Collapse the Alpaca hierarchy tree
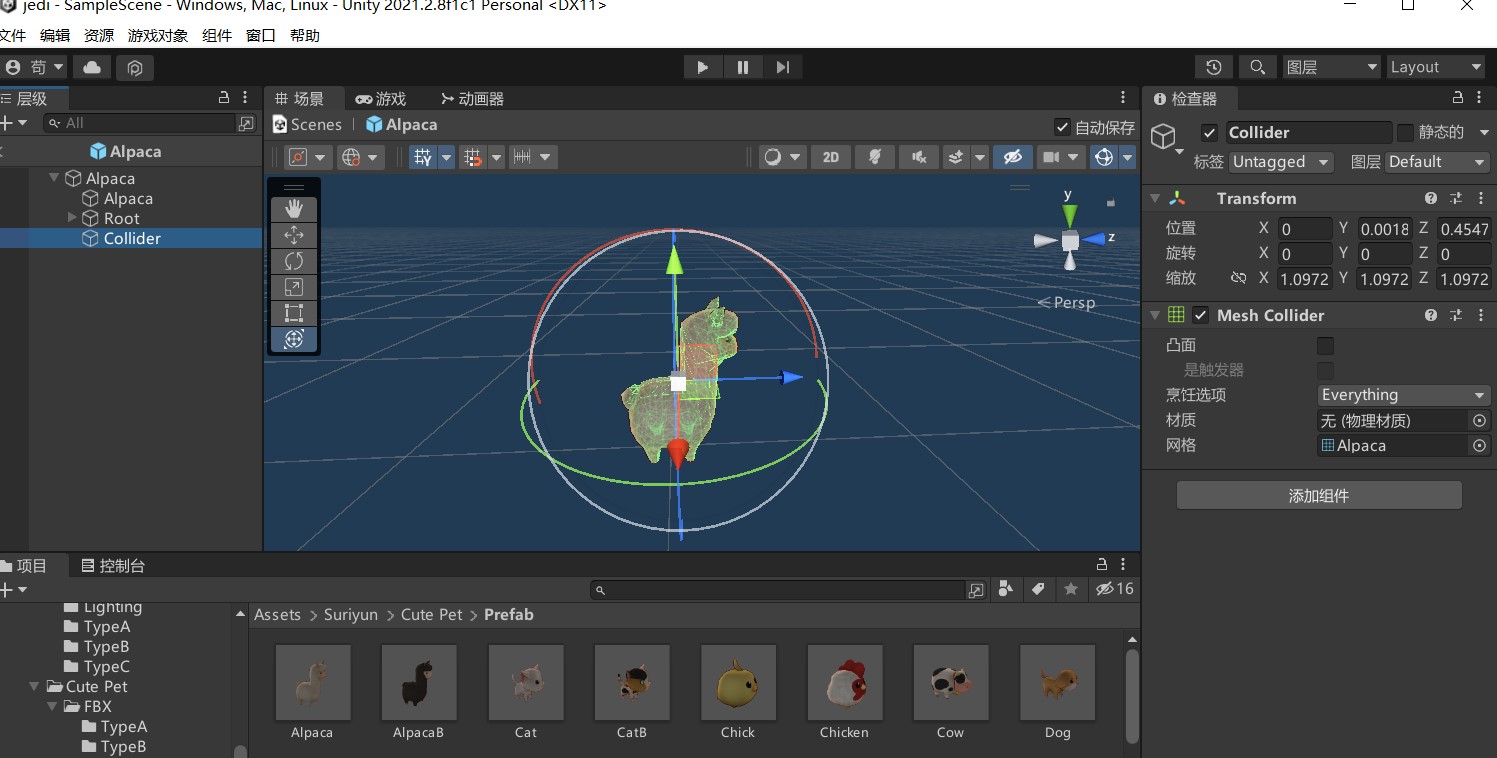The height and width of the screenshot is (758, 1497). click(54, 178)
